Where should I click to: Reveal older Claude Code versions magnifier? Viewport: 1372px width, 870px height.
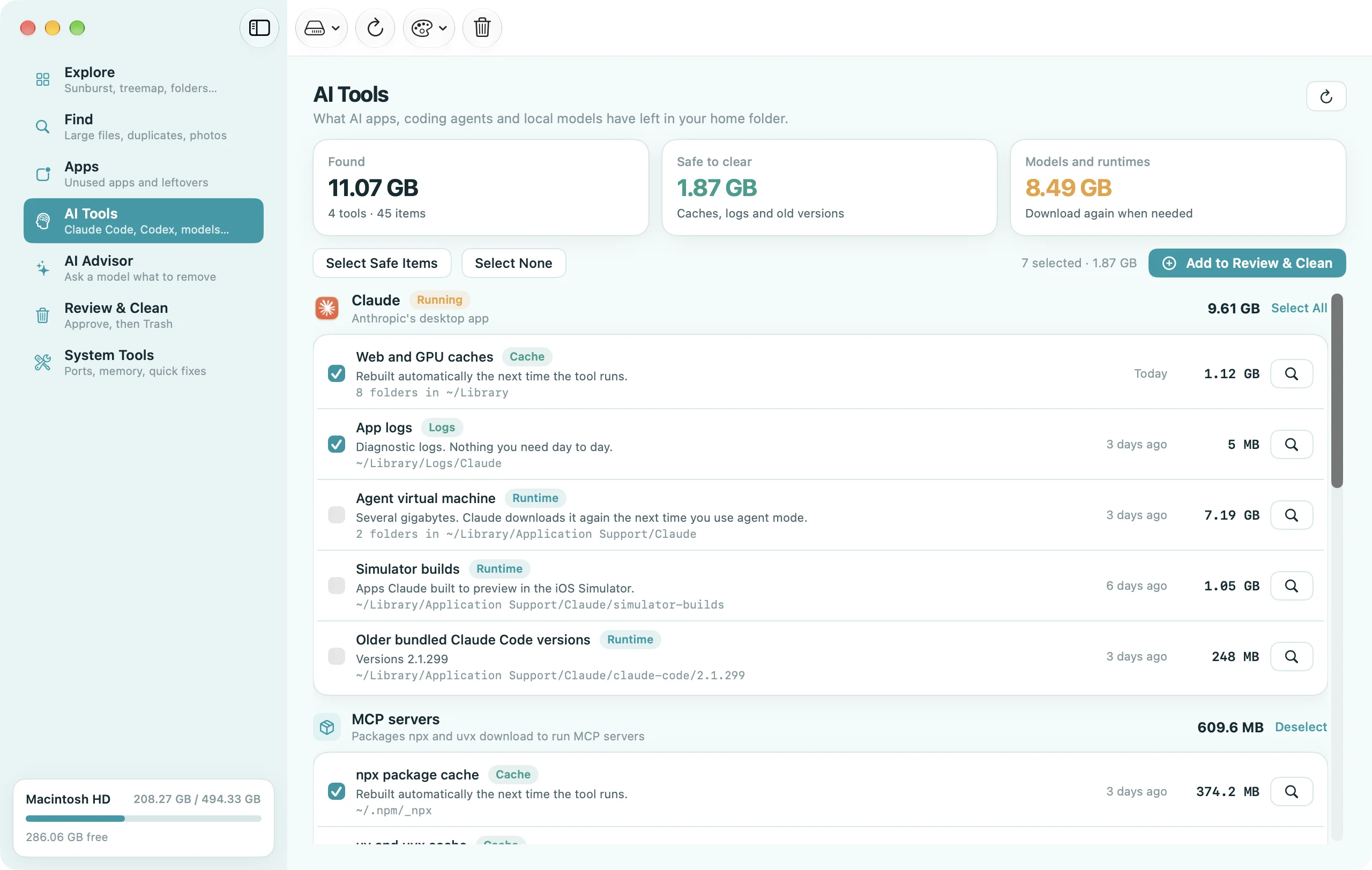(1291, 656)
